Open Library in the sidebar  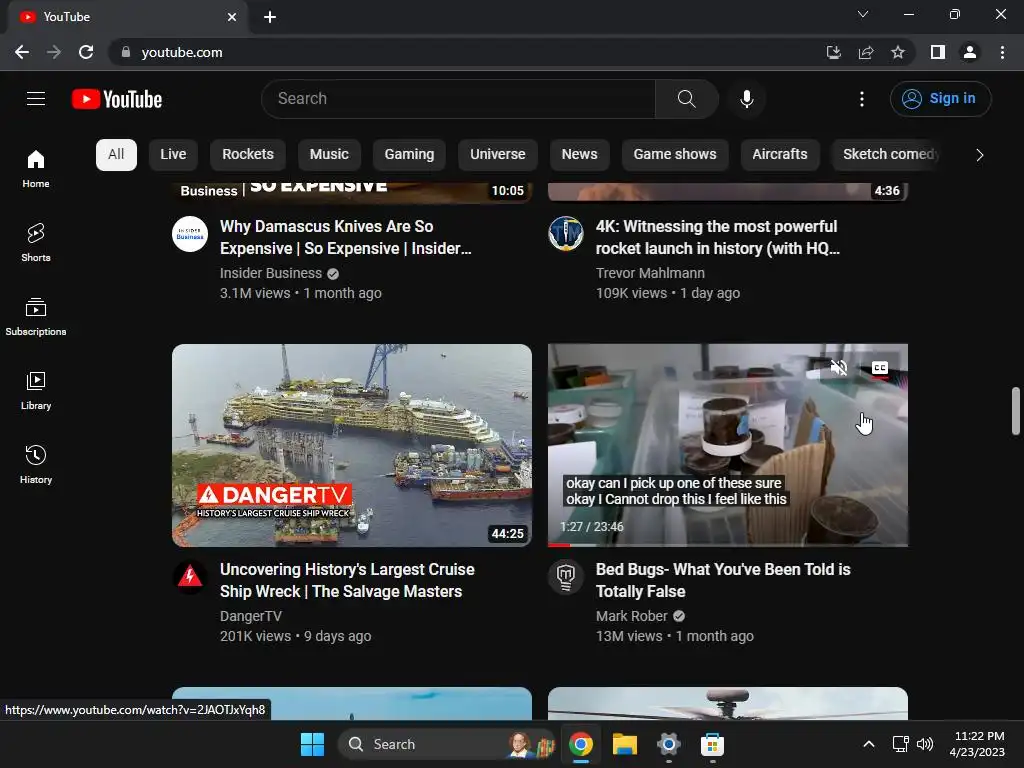(x=36, y=391)
